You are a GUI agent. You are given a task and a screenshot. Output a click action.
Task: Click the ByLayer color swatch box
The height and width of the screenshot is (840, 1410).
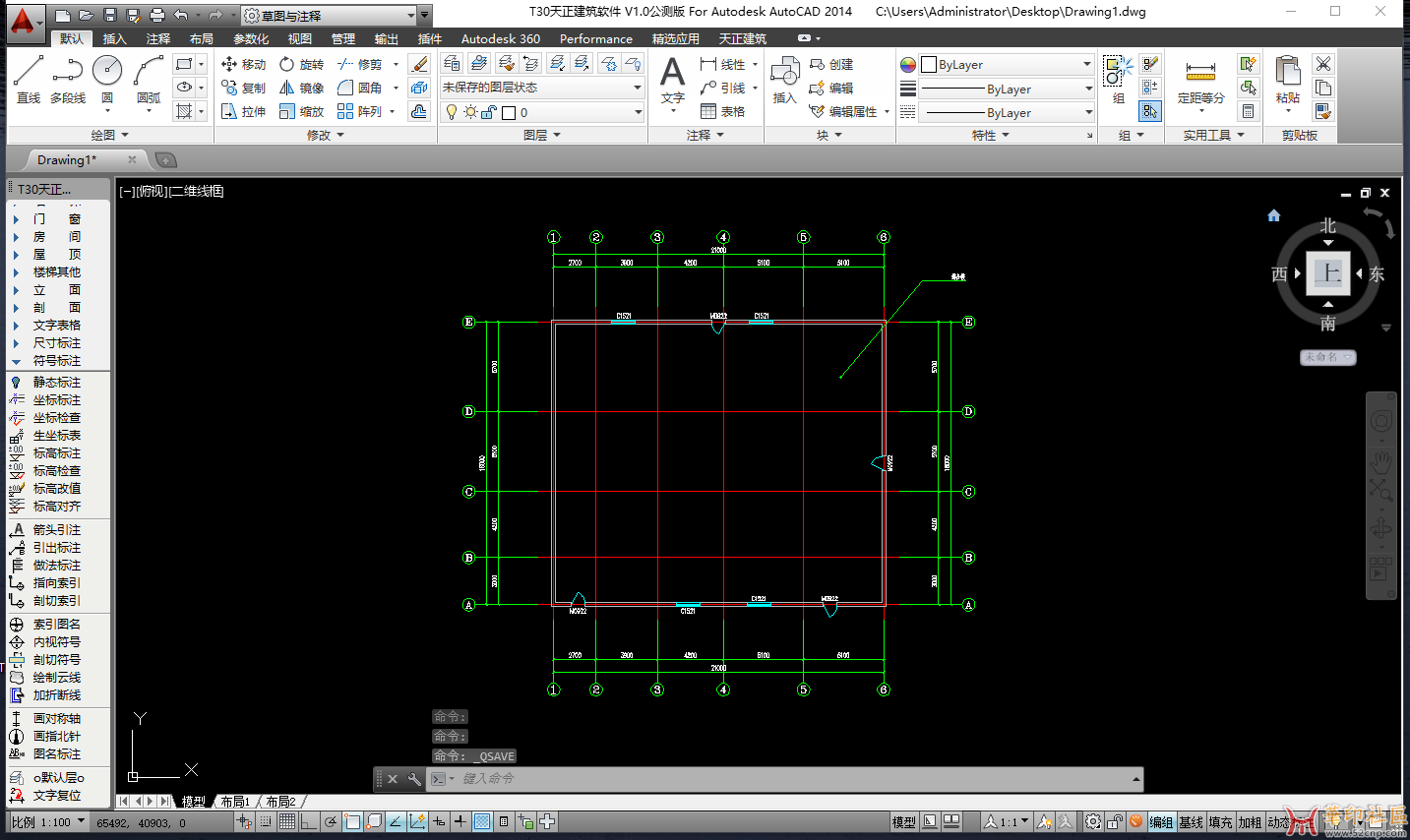pyautogui.click(x=928, y=65)
